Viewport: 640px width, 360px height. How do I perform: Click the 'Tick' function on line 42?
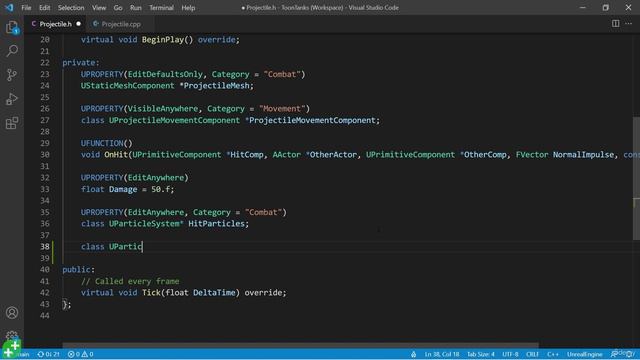tap(151, 293)
